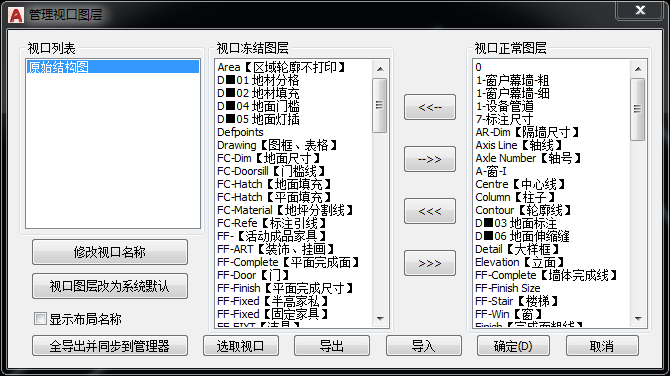670x376 pixels.
Task: Select Contour【轮廓线】 layer
Action: coord(524,210)
